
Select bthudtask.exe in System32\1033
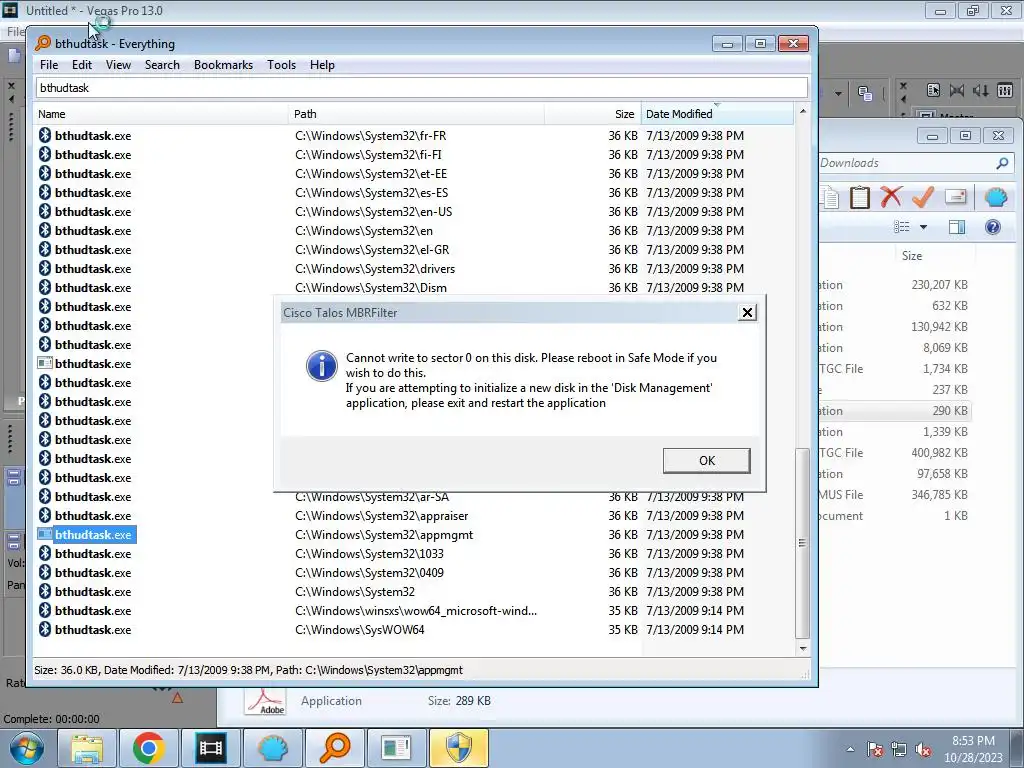93,553
